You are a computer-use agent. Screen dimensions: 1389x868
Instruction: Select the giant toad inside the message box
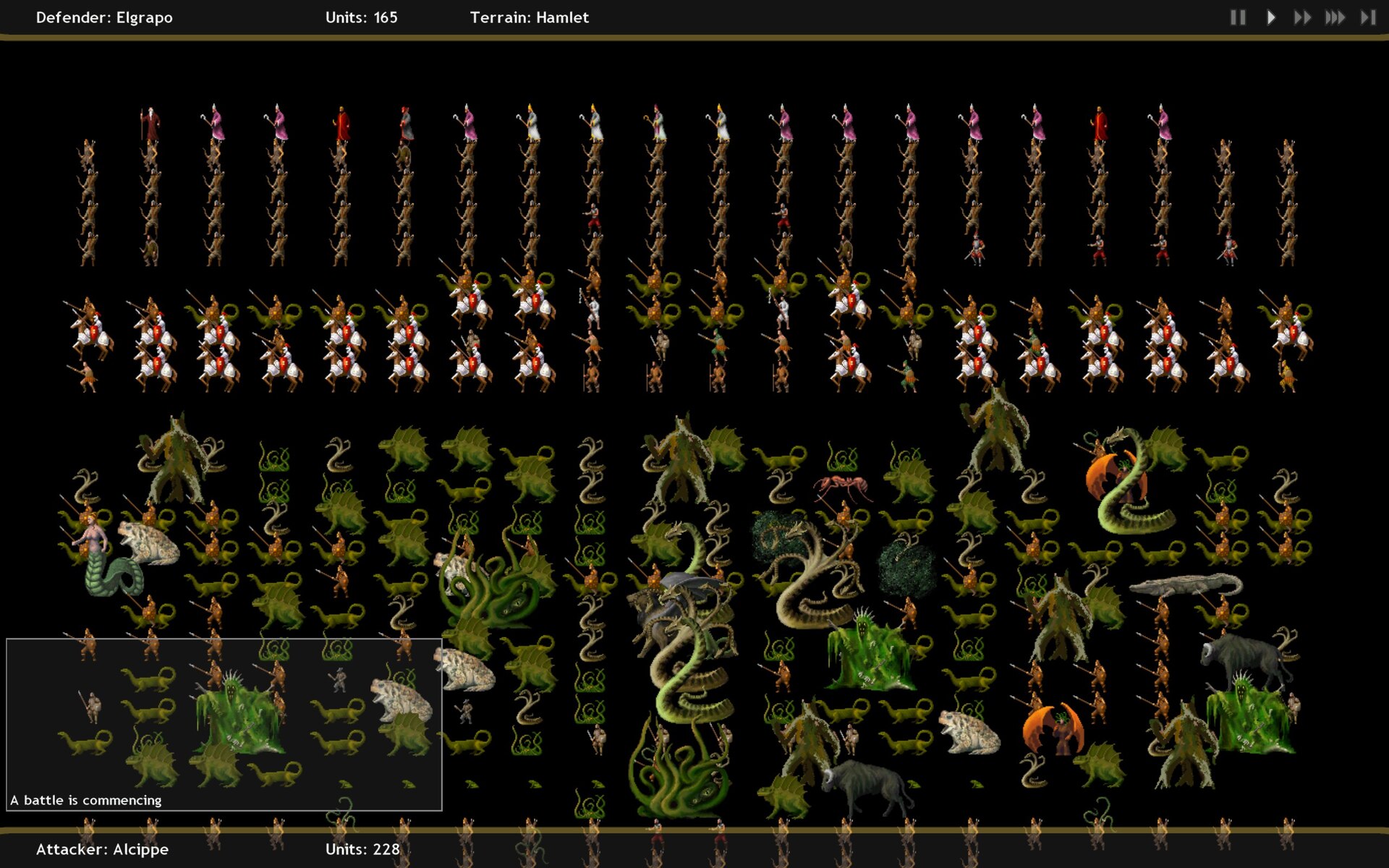pyautogui.click(x=402, y=698)
